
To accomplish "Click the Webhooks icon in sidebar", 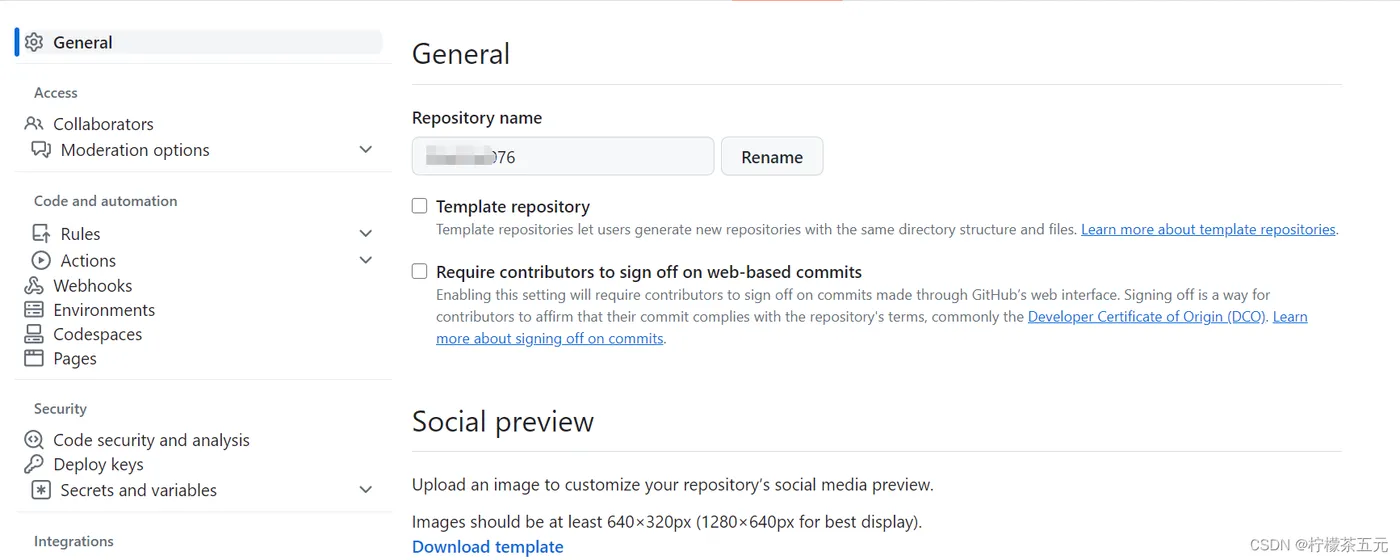I will (34, 286).
